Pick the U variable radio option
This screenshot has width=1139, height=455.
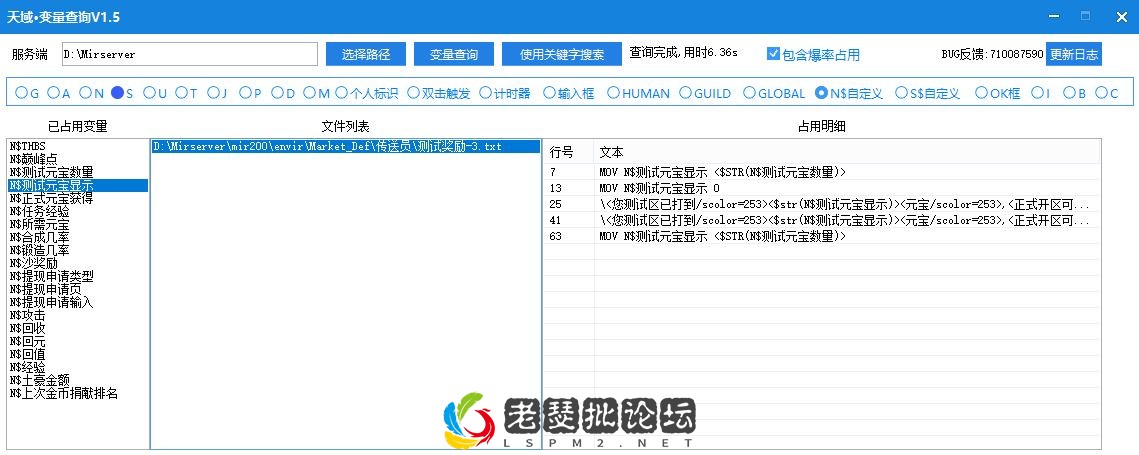150,93
